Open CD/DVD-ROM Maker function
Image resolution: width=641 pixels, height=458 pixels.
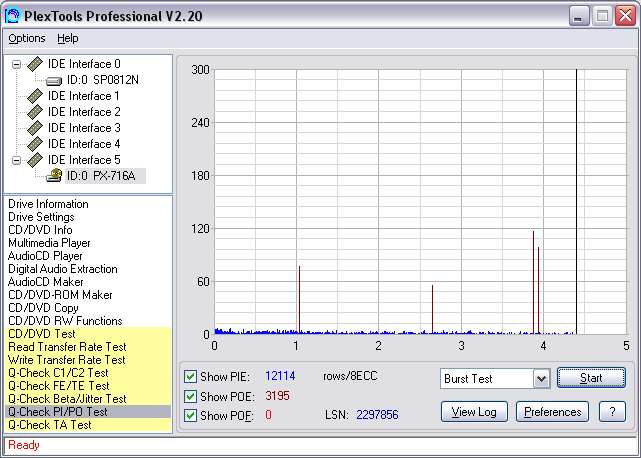(x=60, y=295)
